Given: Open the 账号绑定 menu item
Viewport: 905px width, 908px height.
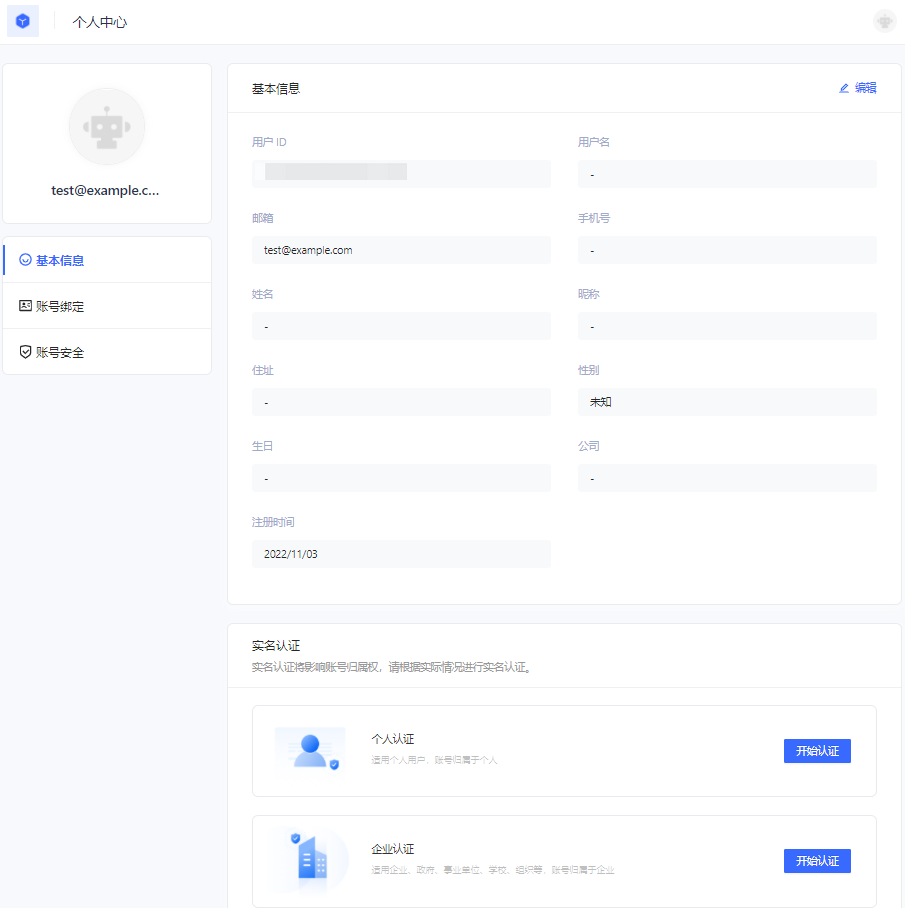Looking at the screenshot, I should pos(60,306).
